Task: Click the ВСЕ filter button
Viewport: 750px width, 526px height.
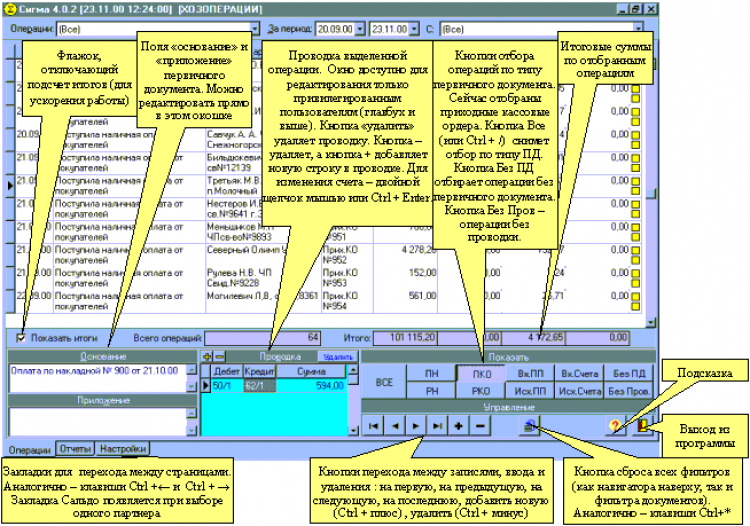Action: coord(384,383)
